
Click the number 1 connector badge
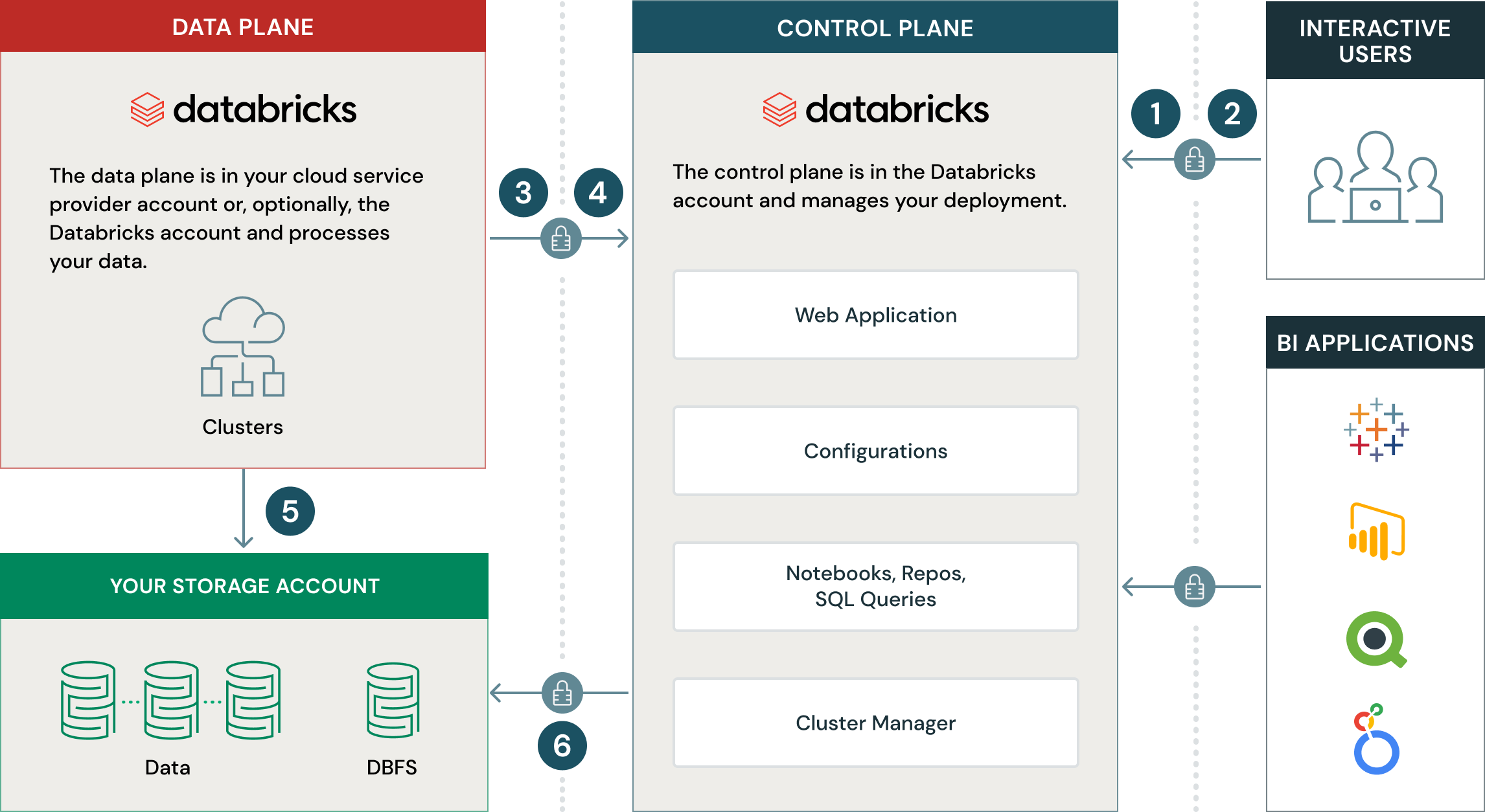click(x=1156, y=114)
